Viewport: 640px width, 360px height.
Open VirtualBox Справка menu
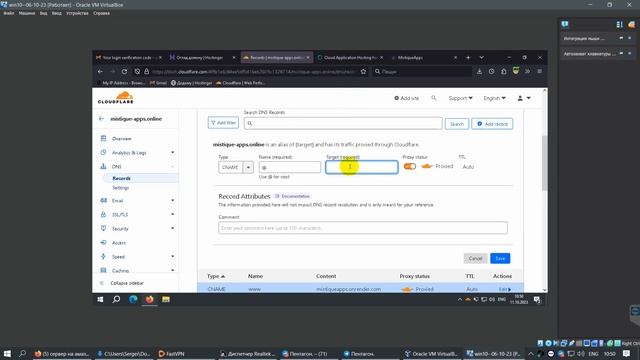point(101,13)
